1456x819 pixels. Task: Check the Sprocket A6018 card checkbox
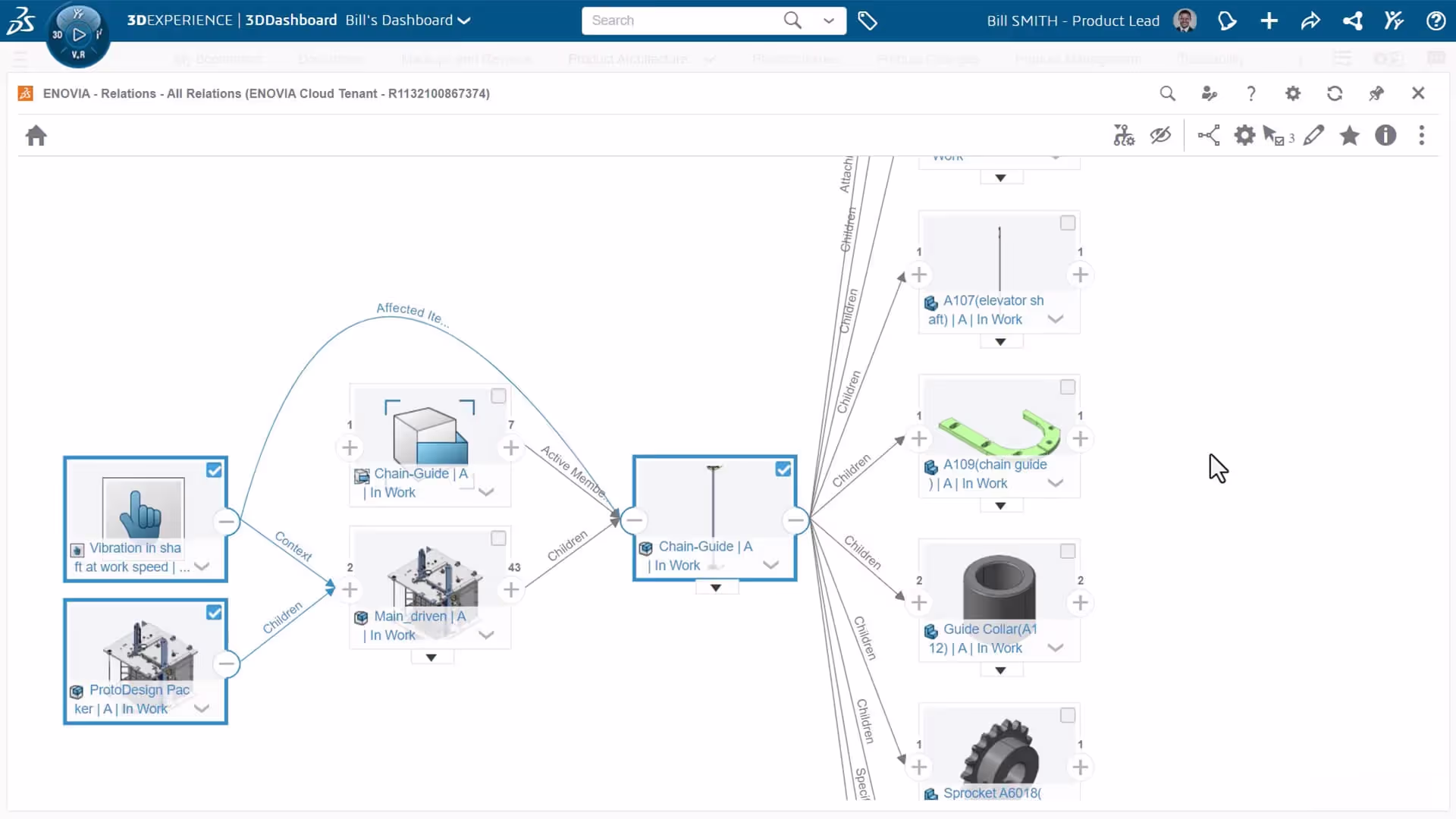[1068, 715]
